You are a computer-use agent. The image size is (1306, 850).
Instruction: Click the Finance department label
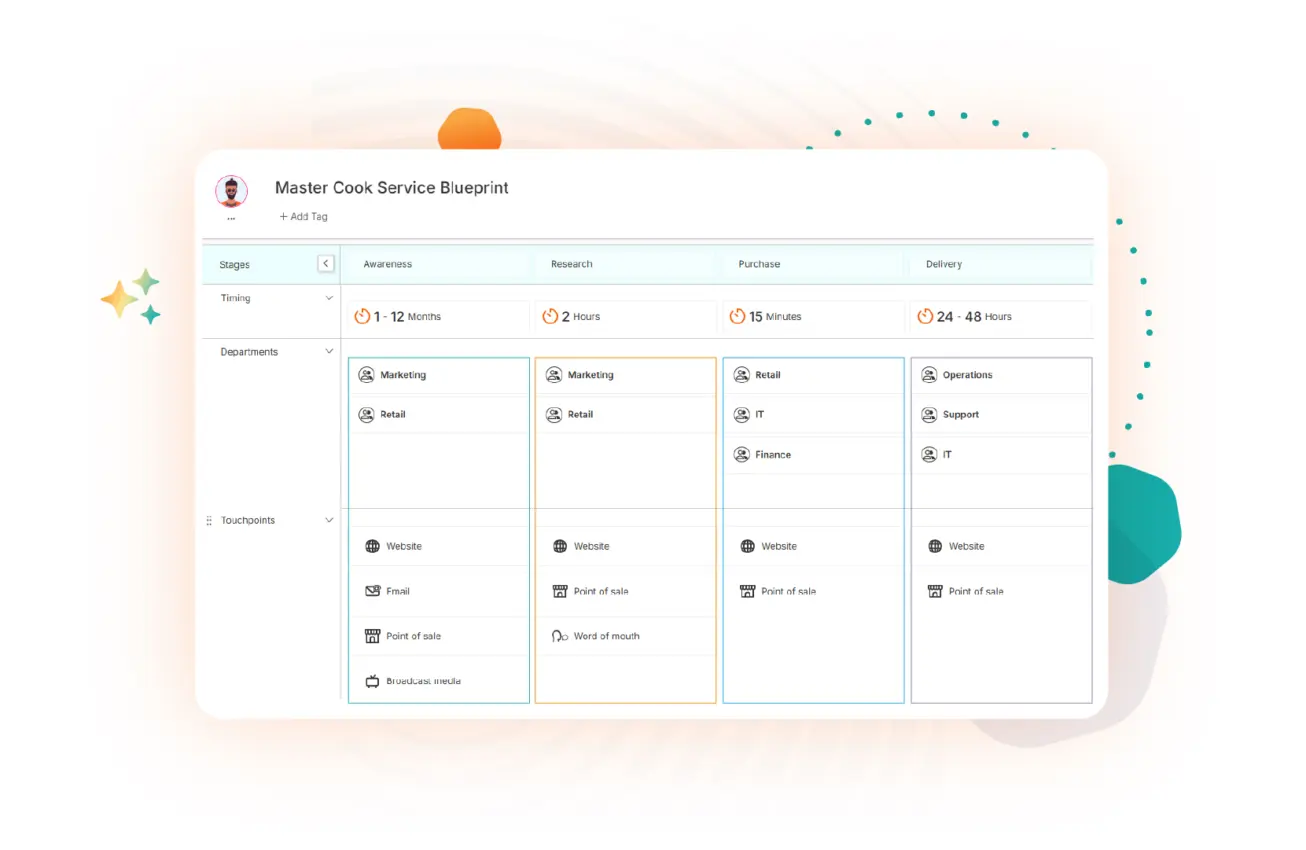(773, 454)
